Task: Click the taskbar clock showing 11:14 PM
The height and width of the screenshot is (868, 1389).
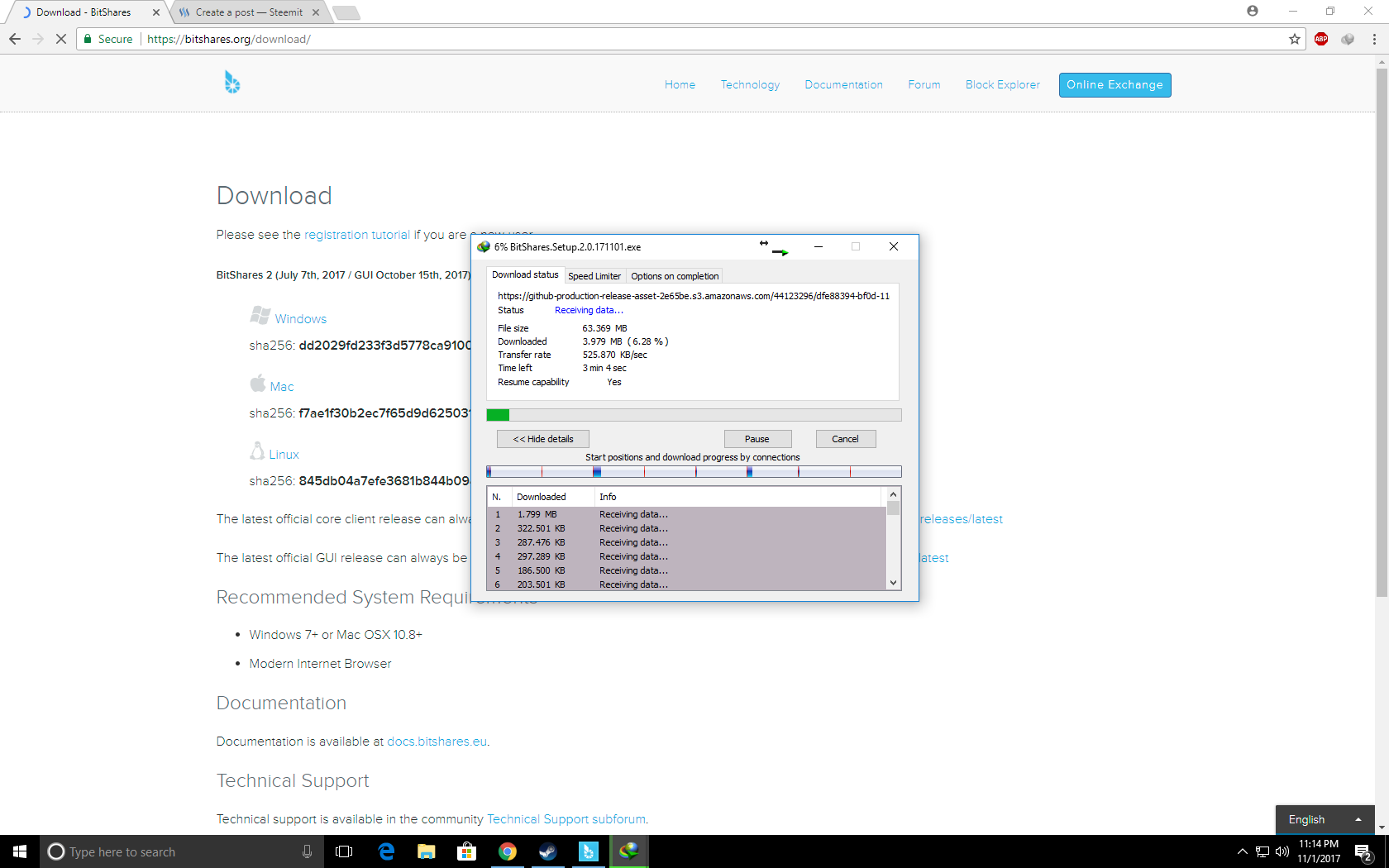Action: click(x=1319, y=851)
